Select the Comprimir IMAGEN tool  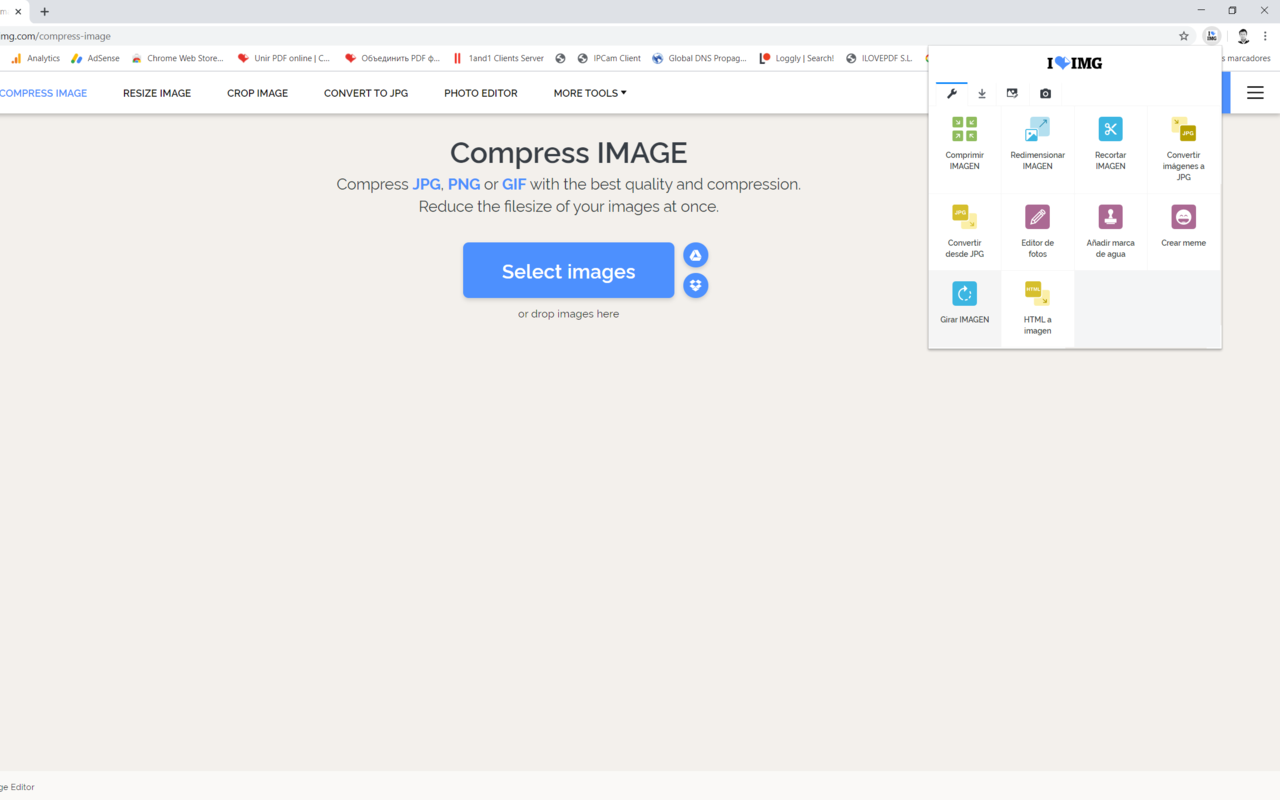[964, 145]
